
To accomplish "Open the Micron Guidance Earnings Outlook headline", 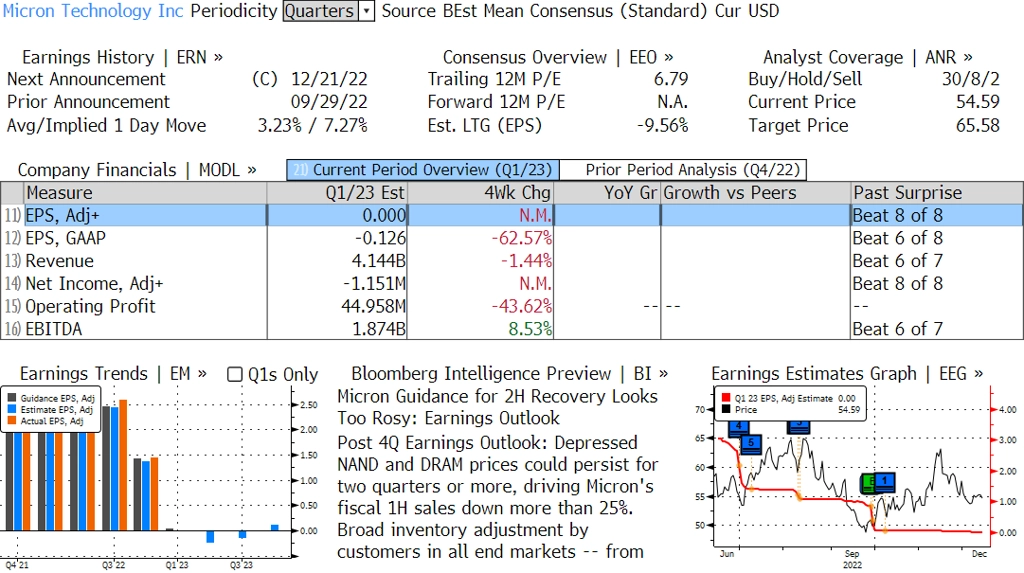I will tap(497, 407).
